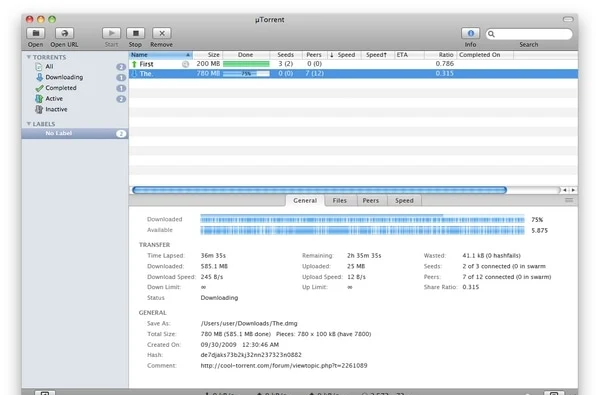Click the hash value de7djaks73b2kj32nn237323n0882
The height and width of the screenshot is (395, 600).
tap(251, 355)
